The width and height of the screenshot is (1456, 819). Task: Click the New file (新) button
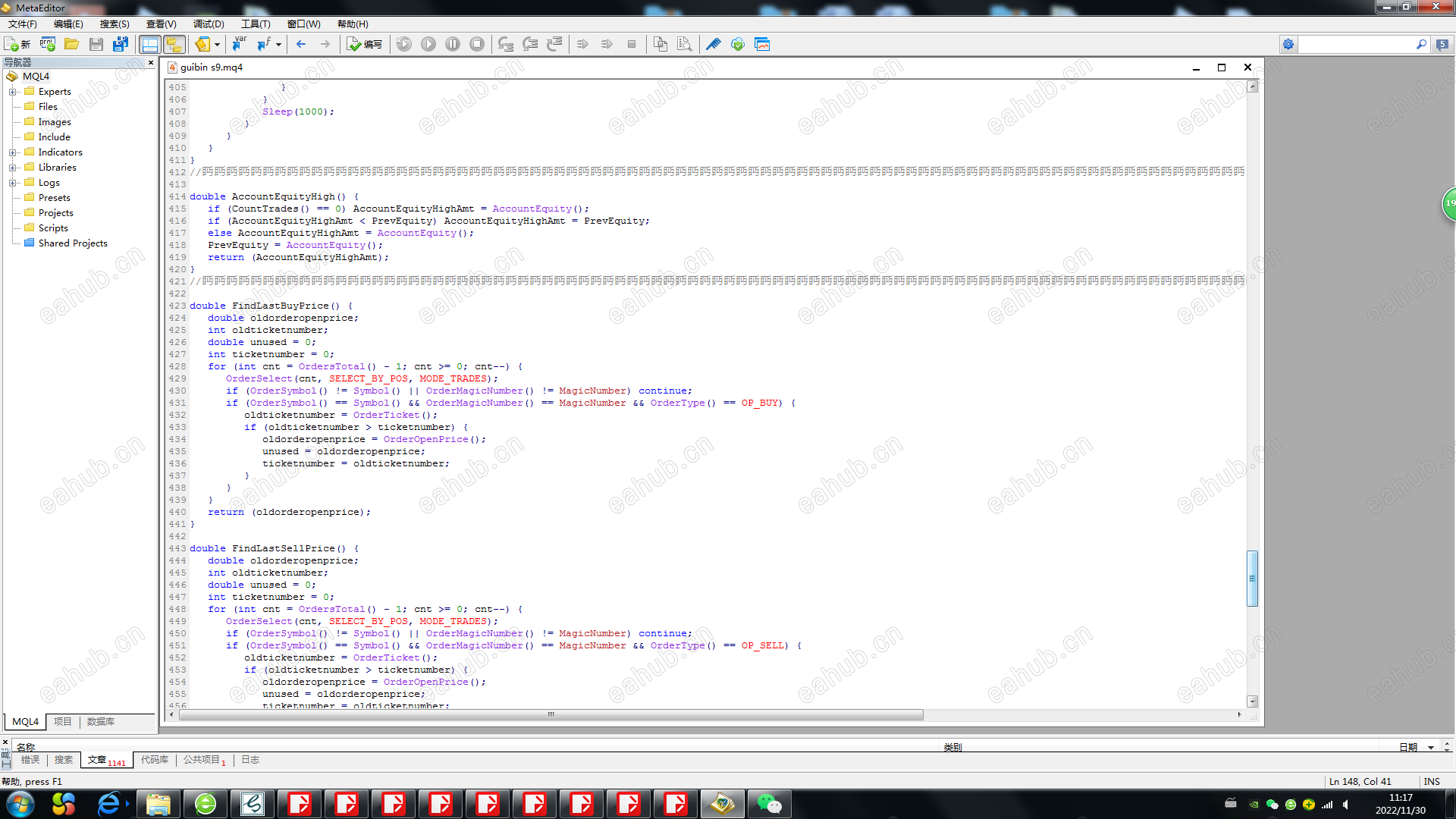(x=17, y=44)
